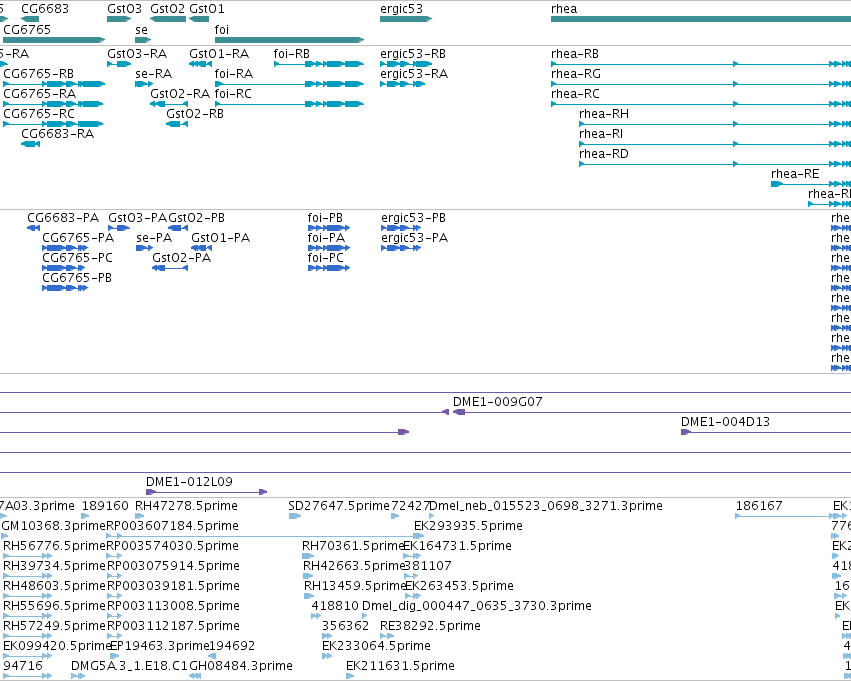
Task: Select the CG6765 gene label
Action: [27, 30]
